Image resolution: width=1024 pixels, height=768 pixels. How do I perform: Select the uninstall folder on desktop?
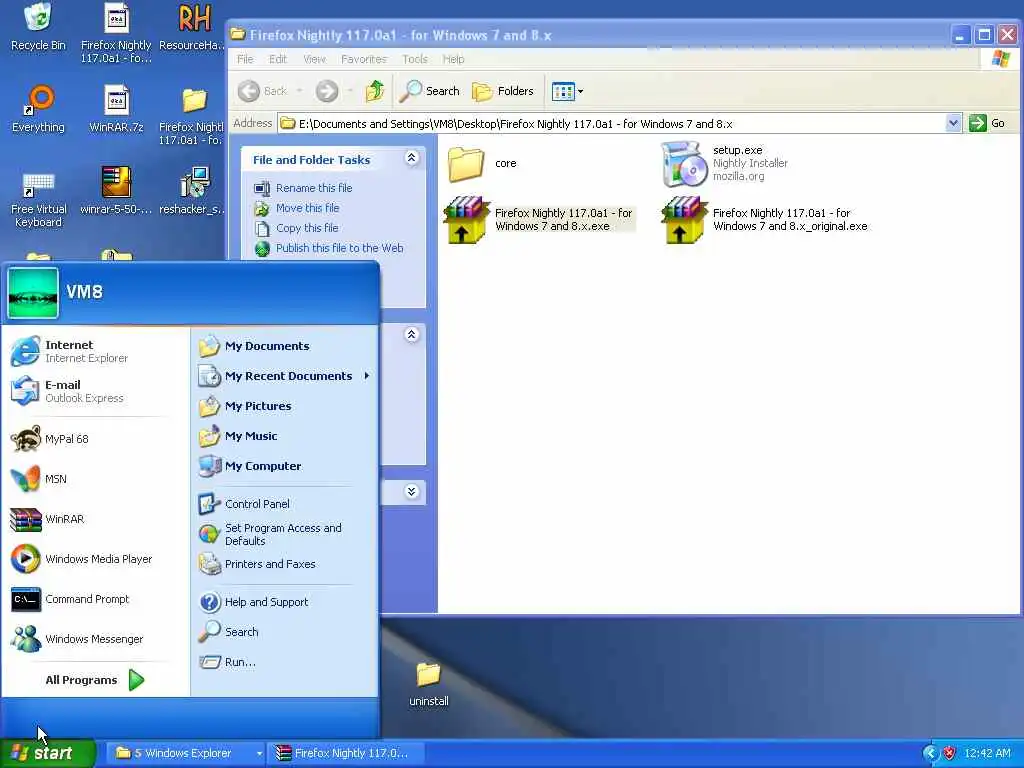tap(428, 684)
